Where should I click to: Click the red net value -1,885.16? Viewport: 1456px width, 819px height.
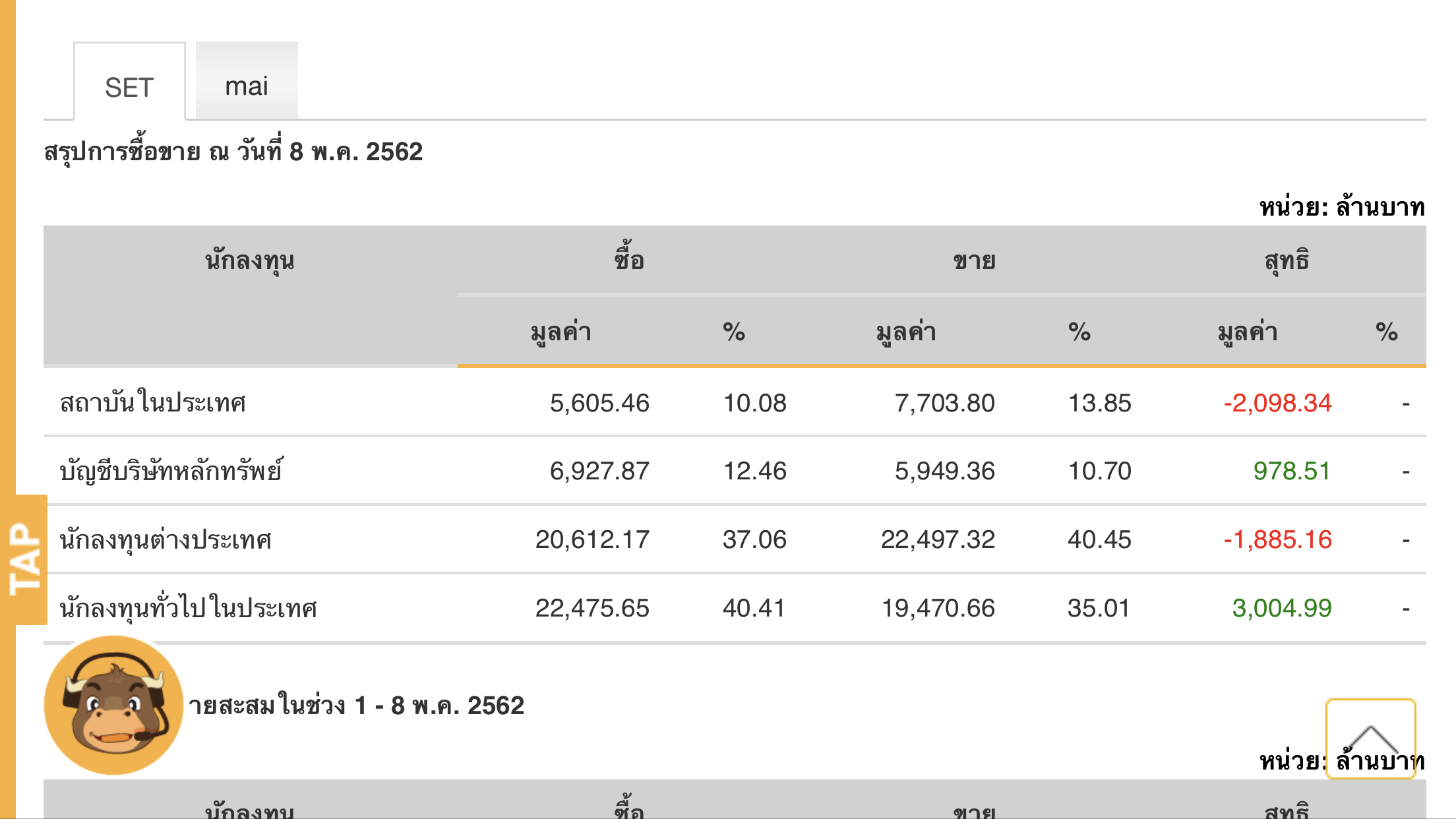point(1277,539)
